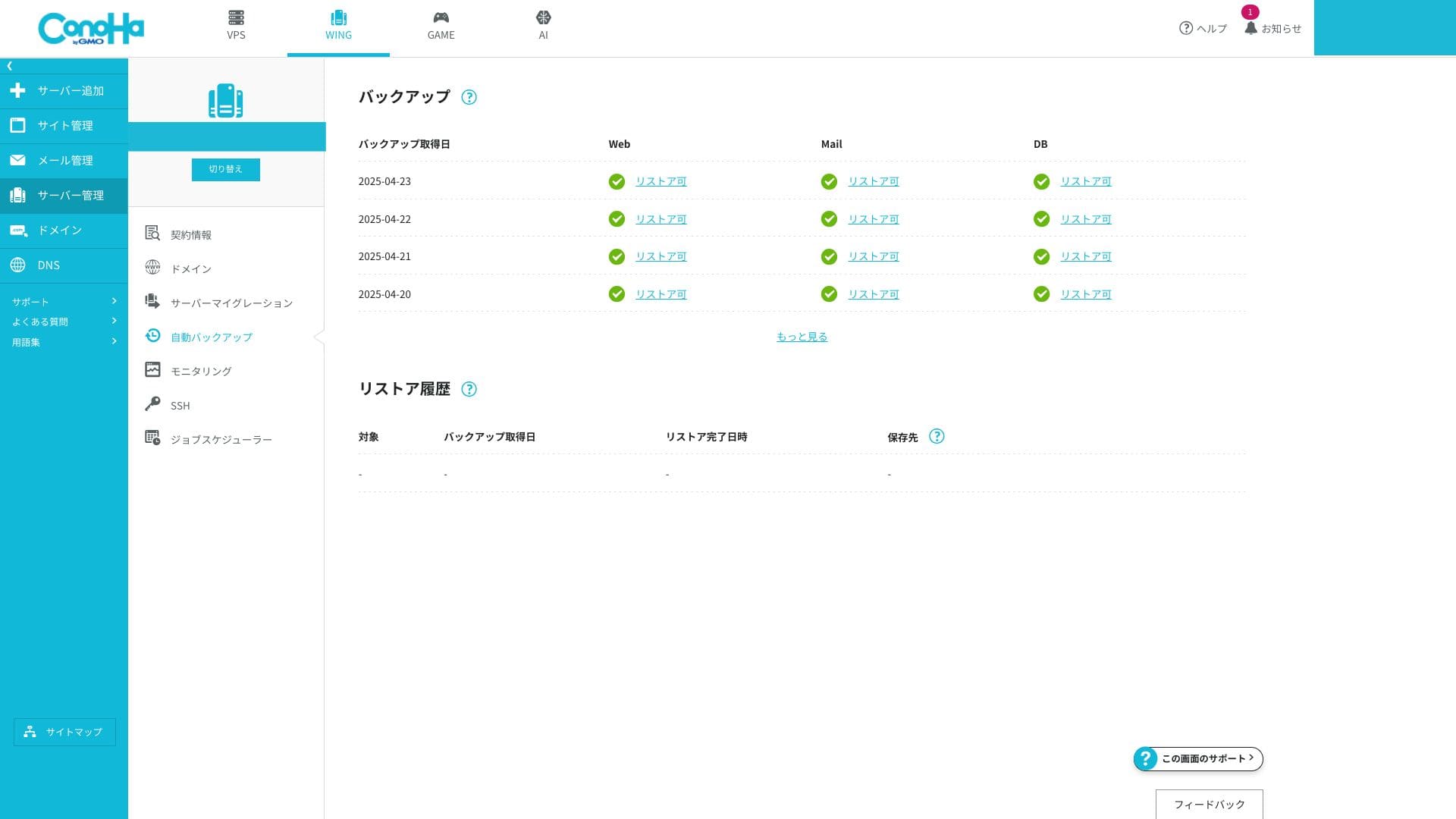The height and width of the screenshot is (819, 1456).
Task: Click the help icon beside 保存先 column
Action: pos(937,436)
